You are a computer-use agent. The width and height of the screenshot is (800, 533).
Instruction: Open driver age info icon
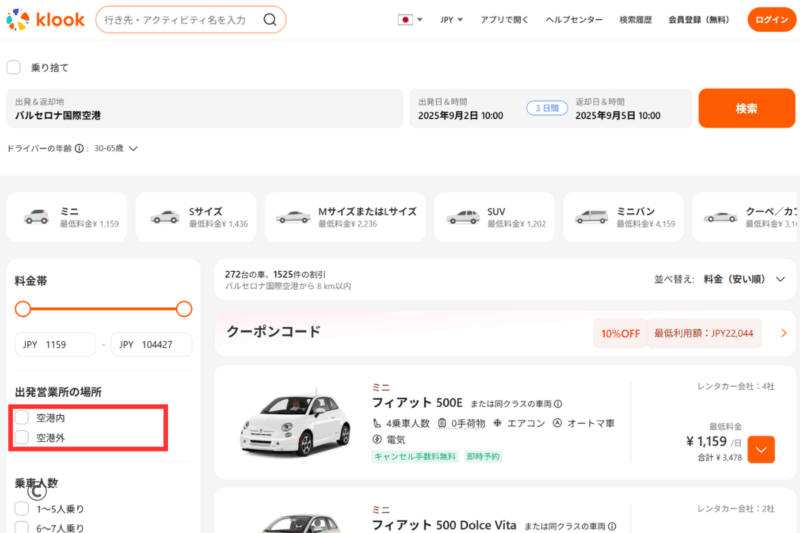[x=79, y=148]
